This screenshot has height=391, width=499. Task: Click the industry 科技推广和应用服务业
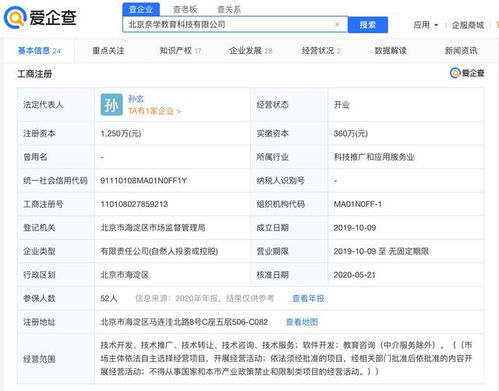[374, 157]
